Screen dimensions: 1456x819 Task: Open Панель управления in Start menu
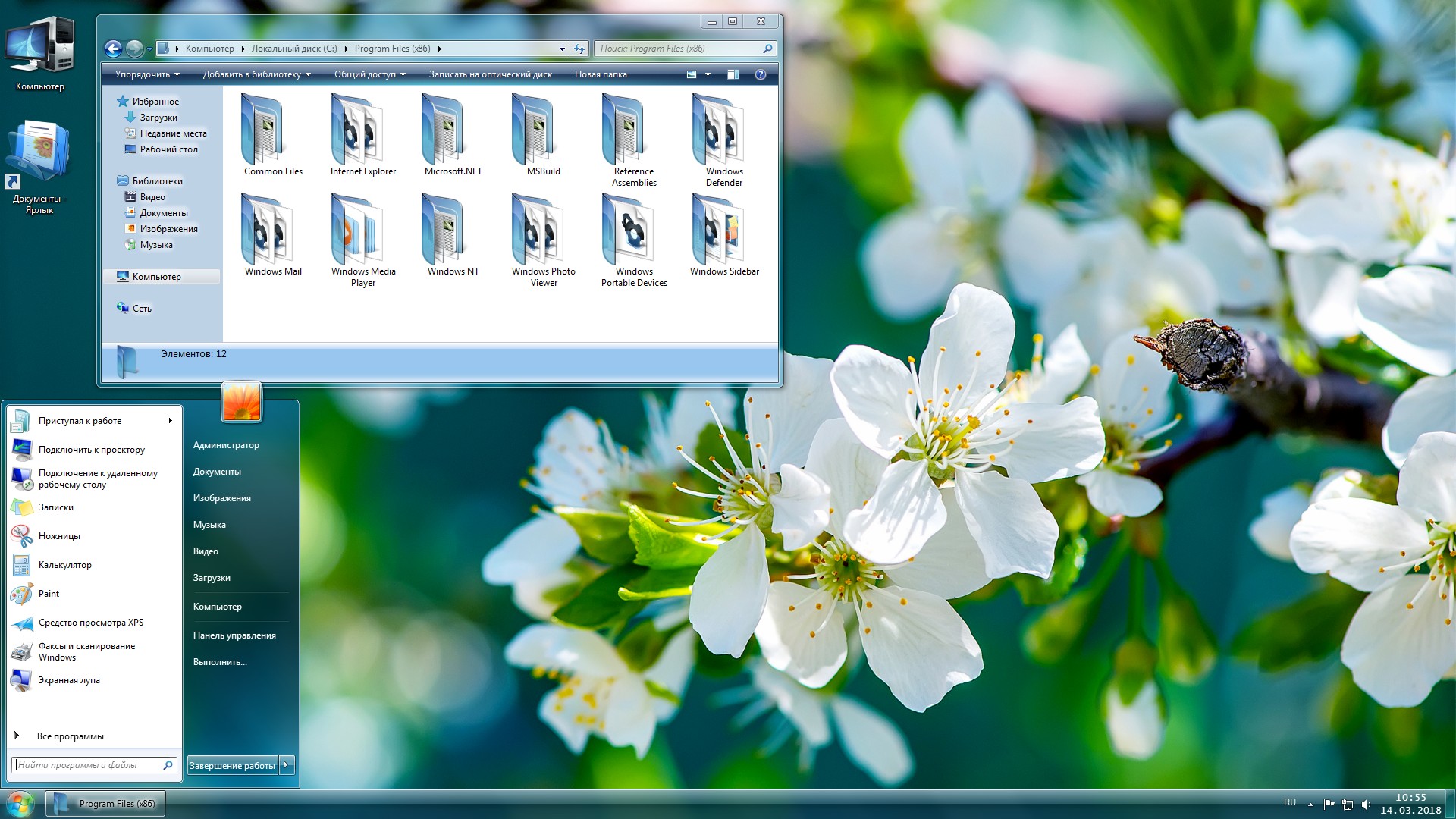234,635
